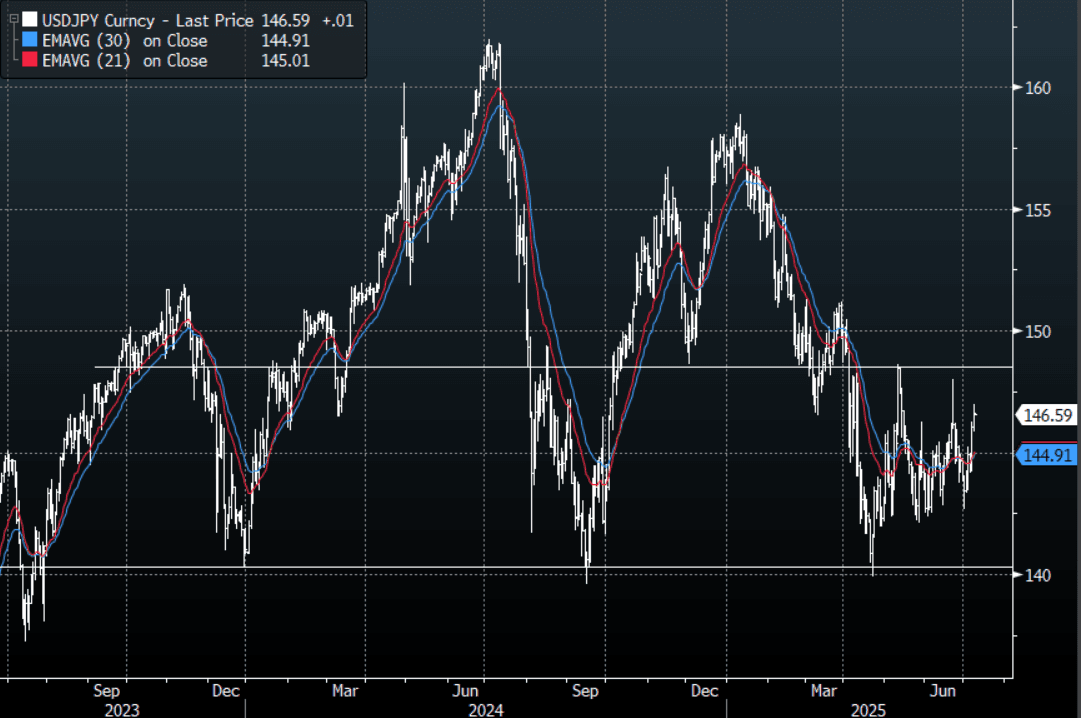Click the 2023 year label on time axis

coord(121,710)
